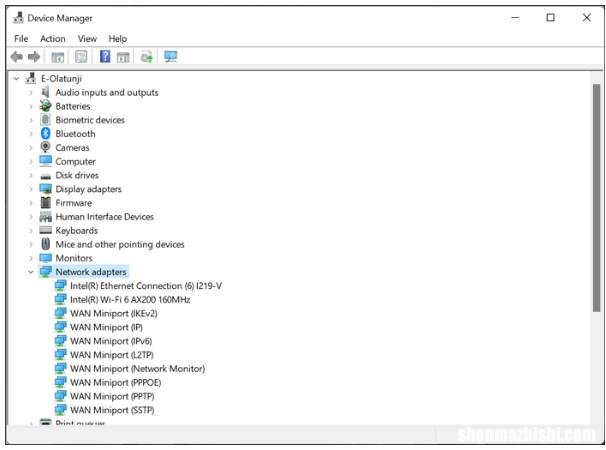The width and height of the screenshot is (606, 450).
Task: Click the Computer category monitor icon
Action: pos(46,161)
